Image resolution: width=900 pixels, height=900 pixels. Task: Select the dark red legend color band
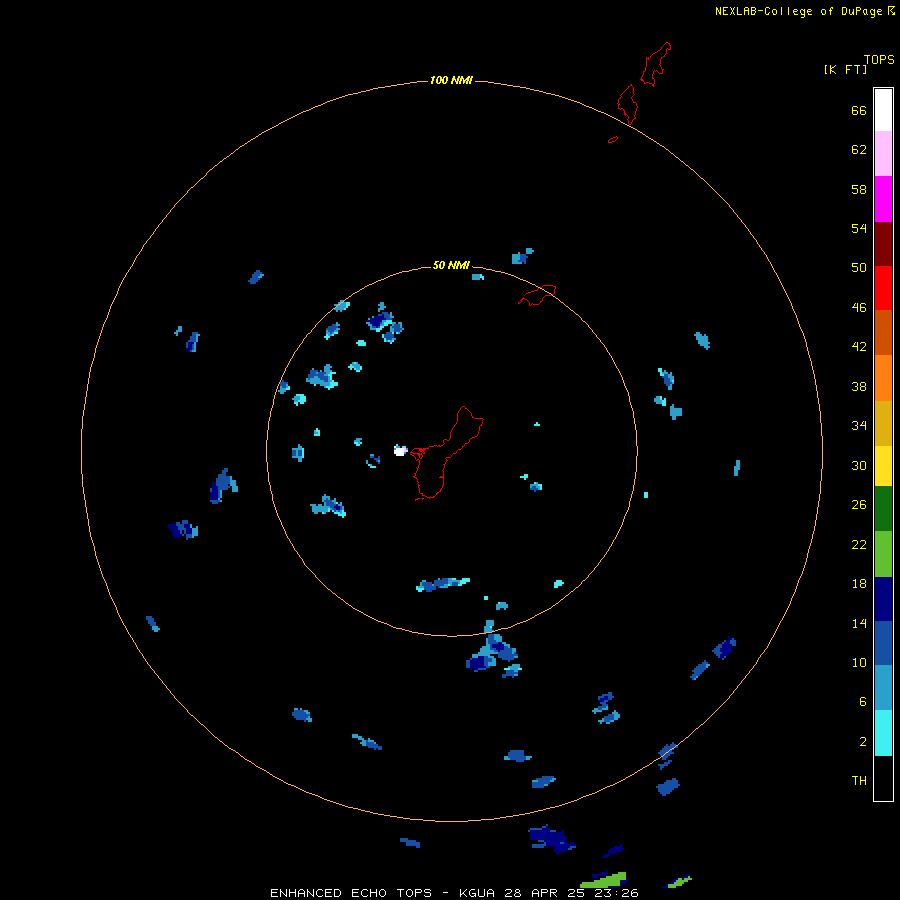pos(883,244)
